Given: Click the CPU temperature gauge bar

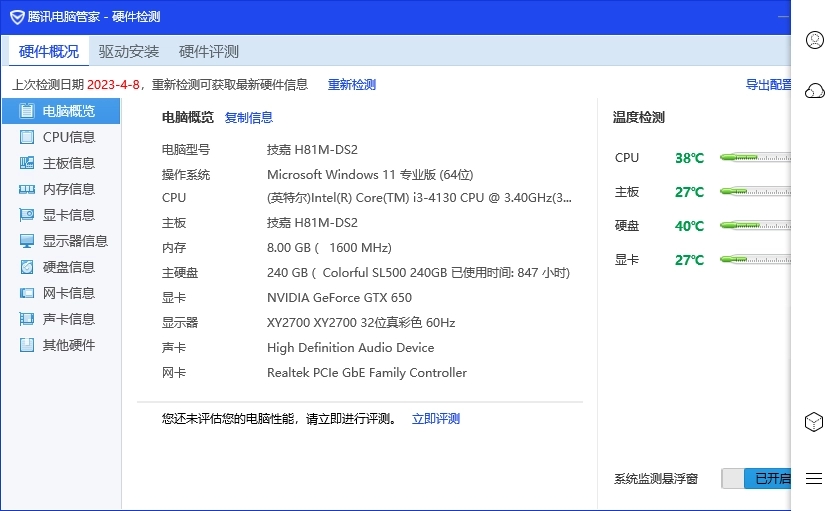Looking at the screenshot, I should [x=755, y=157].
